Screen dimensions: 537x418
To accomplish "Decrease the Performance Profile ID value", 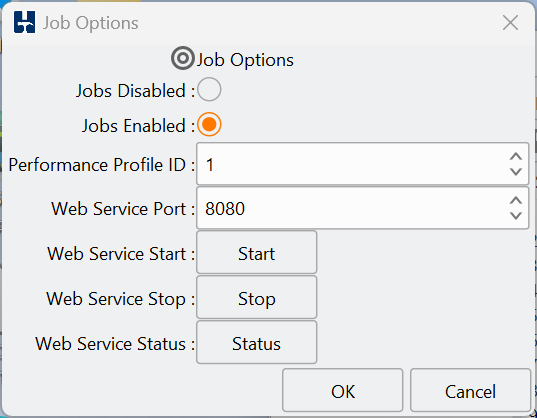I will coord(516,171).
